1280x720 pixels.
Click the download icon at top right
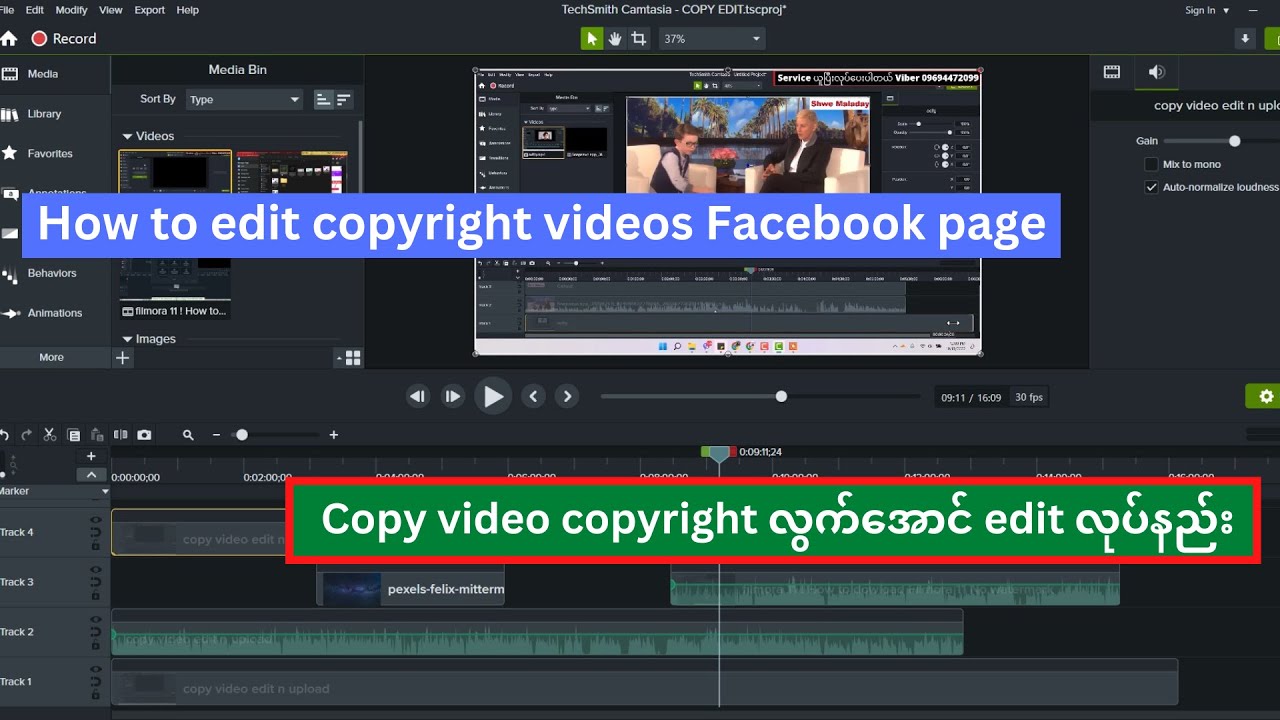pyautogui.click(x=1245, y=39)
